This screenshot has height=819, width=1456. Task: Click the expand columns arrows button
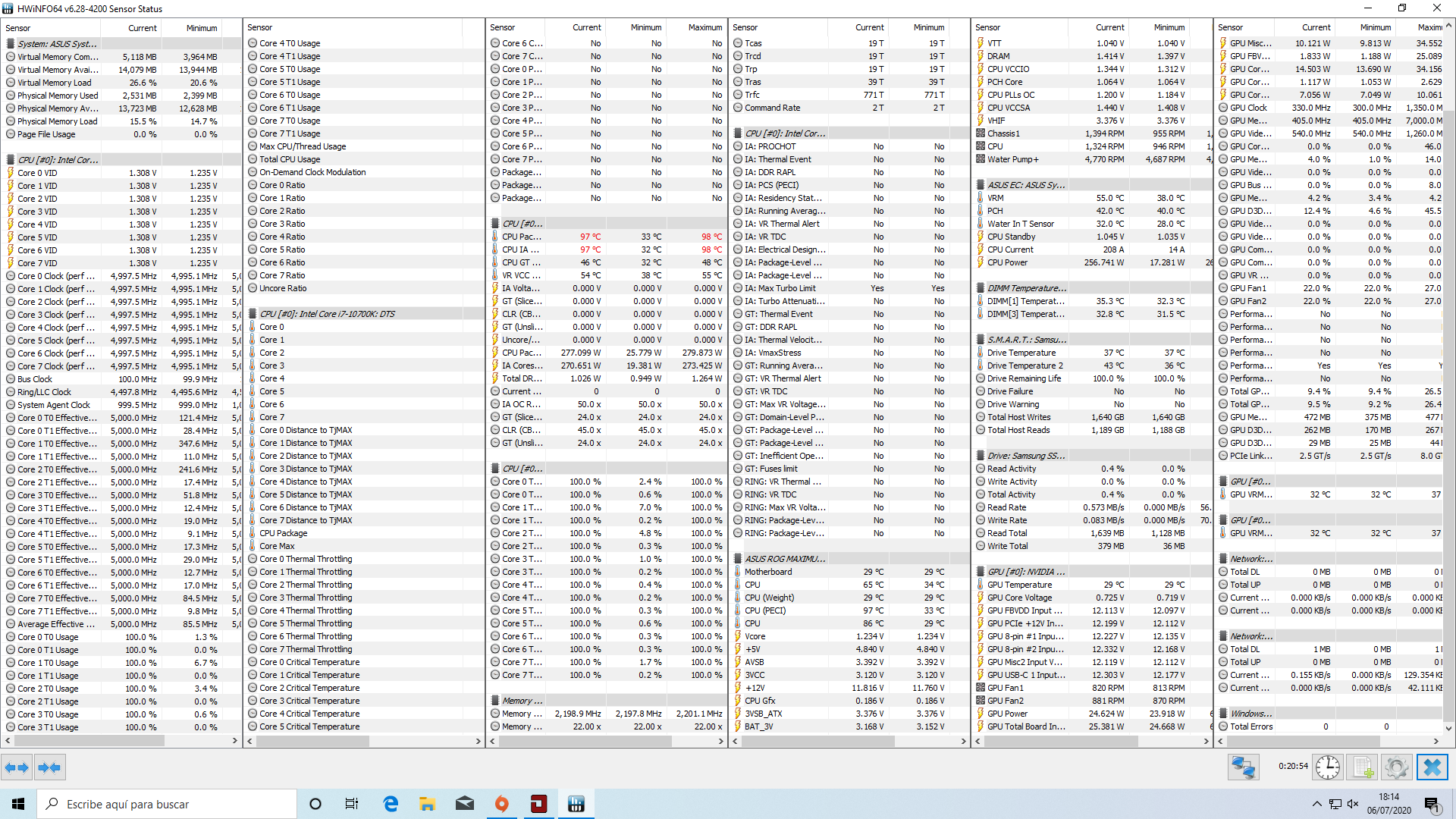tap(17, 767)
